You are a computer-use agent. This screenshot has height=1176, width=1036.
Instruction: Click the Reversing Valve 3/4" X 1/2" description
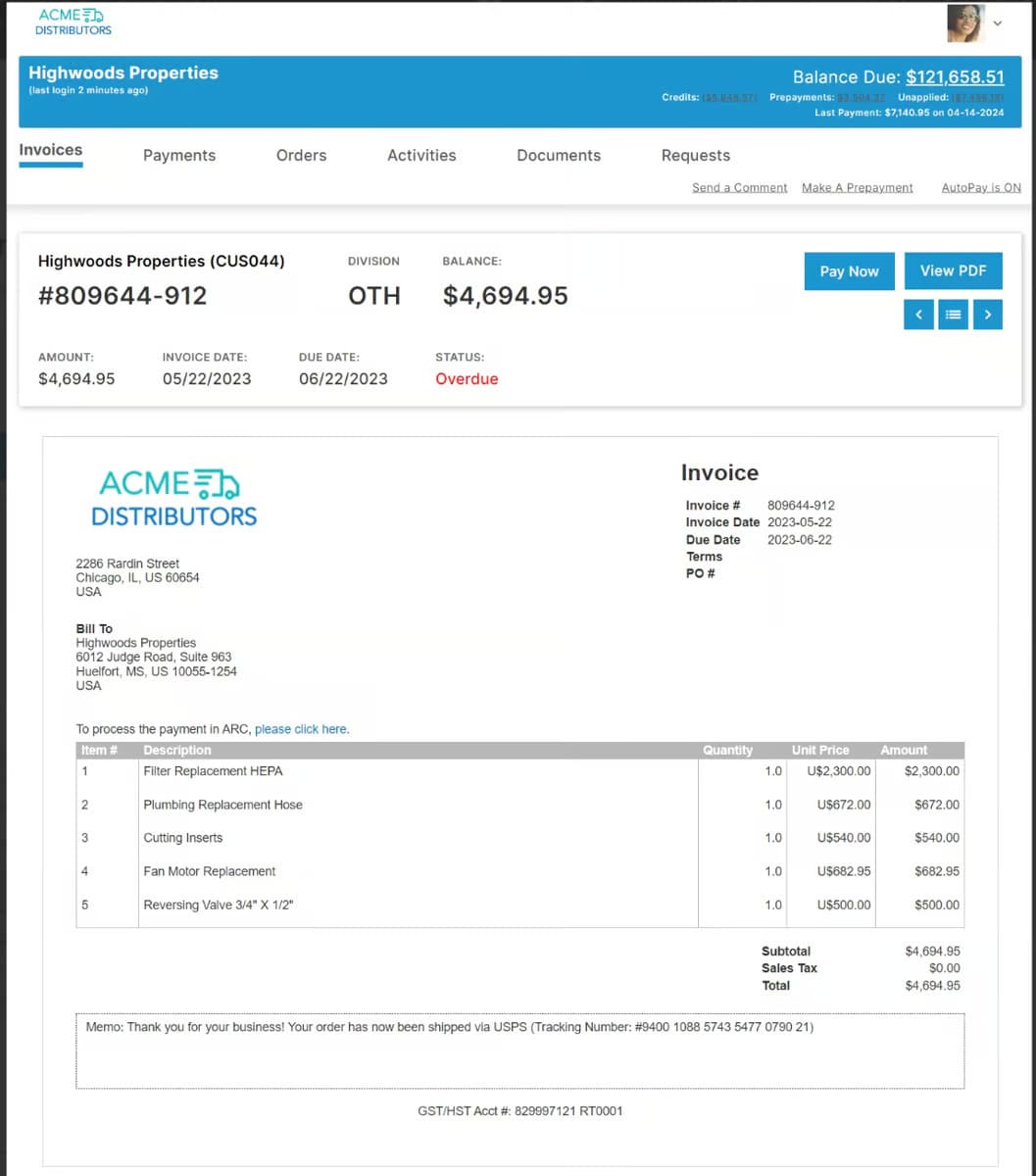218,905
